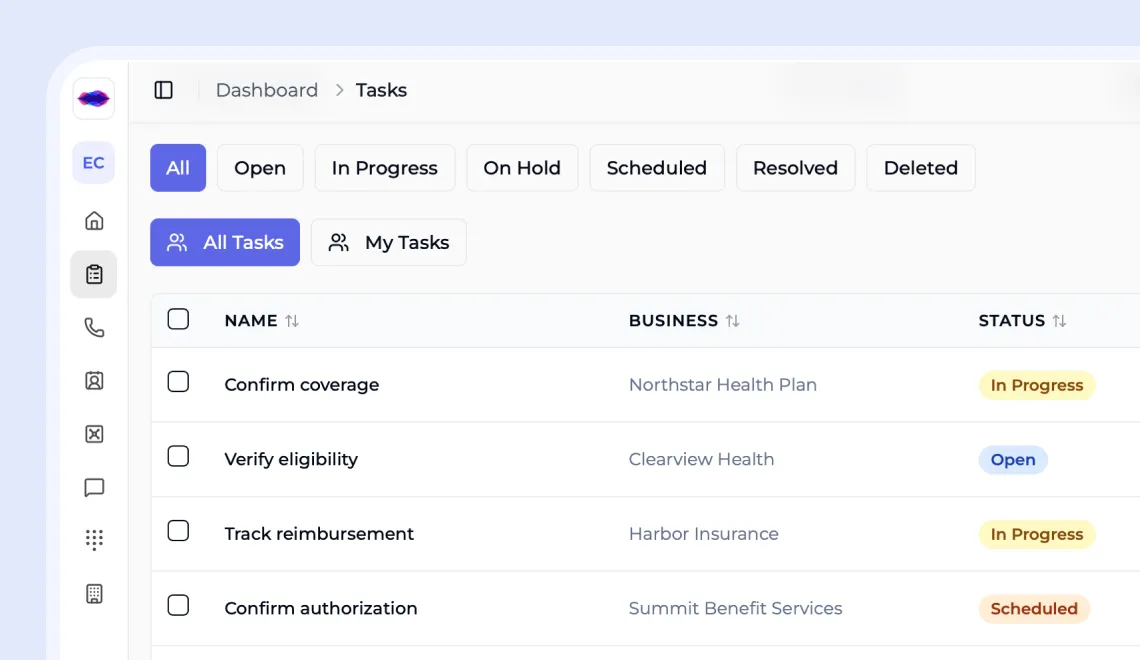Check the Verify eligibility row checkbox

pos(178,456)
